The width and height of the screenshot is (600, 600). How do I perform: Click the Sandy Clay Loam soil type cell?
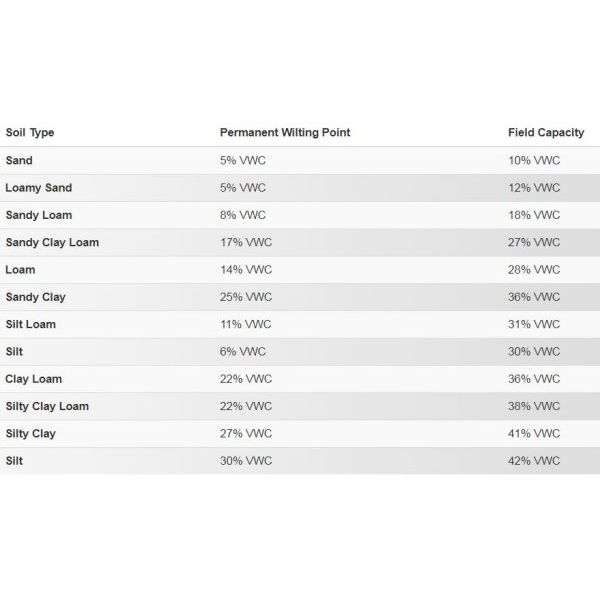52,242
